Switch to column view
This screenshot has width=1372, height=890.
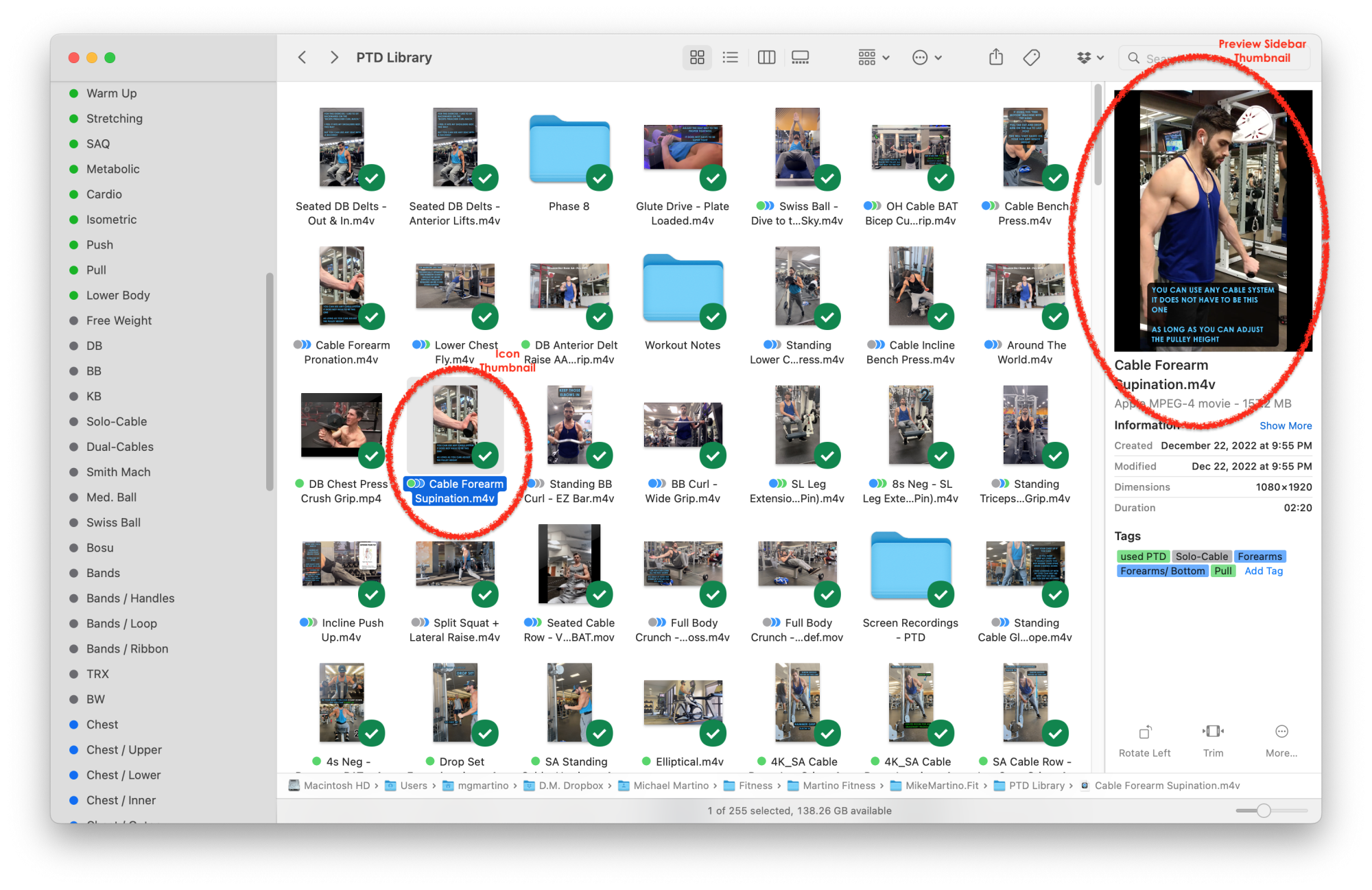pyautogui.click(x=766, y=57)
